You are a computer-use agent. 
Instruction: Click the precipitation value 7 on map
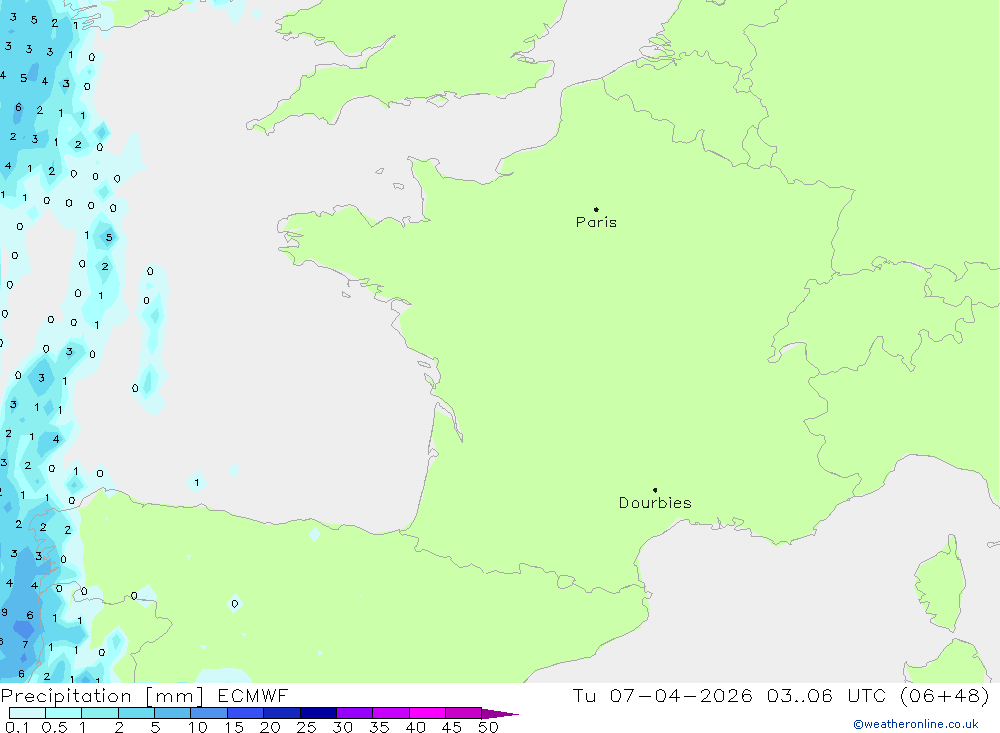[25, 645]
